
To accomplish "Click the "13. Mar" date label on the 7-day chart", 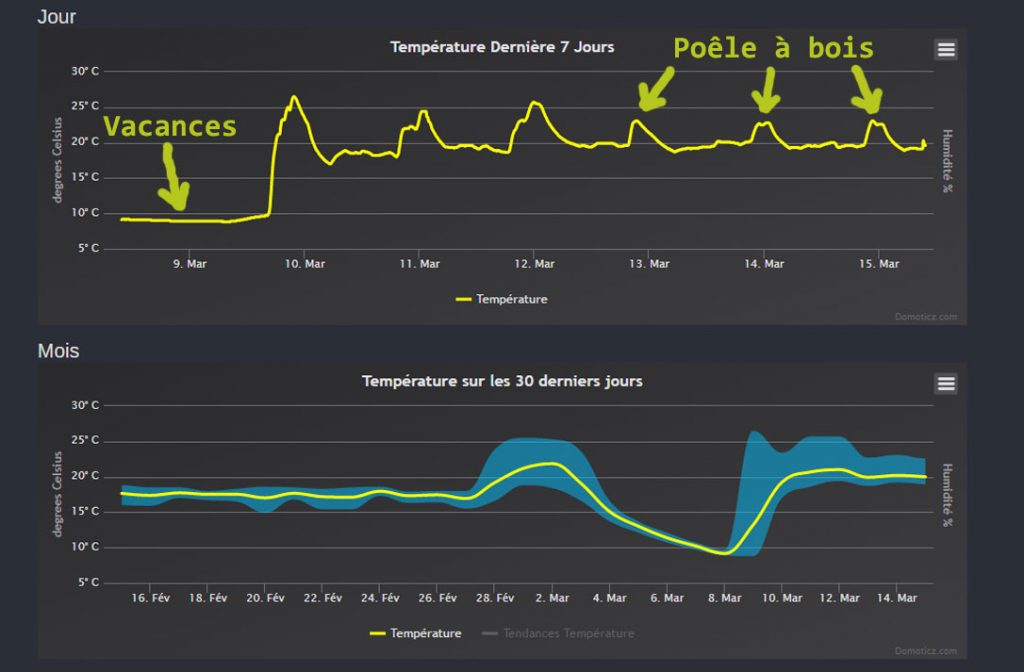I will (649, 264).
